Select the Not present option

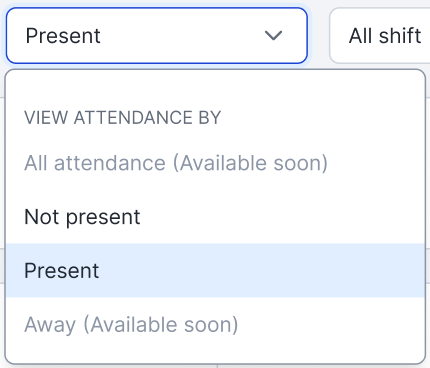click(215, 217)
